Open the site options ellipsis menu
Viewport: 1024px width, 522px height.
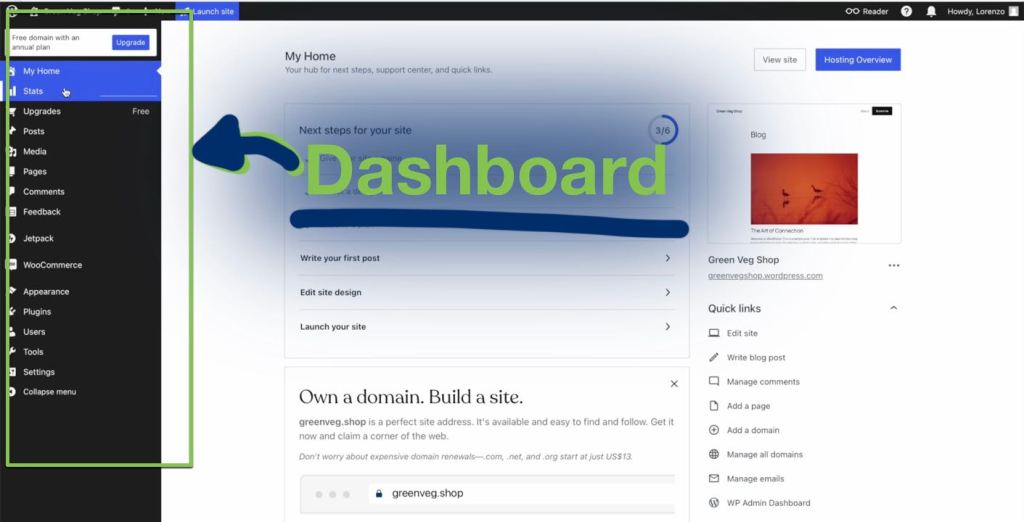pyautogui.click(x=893, y=265)
